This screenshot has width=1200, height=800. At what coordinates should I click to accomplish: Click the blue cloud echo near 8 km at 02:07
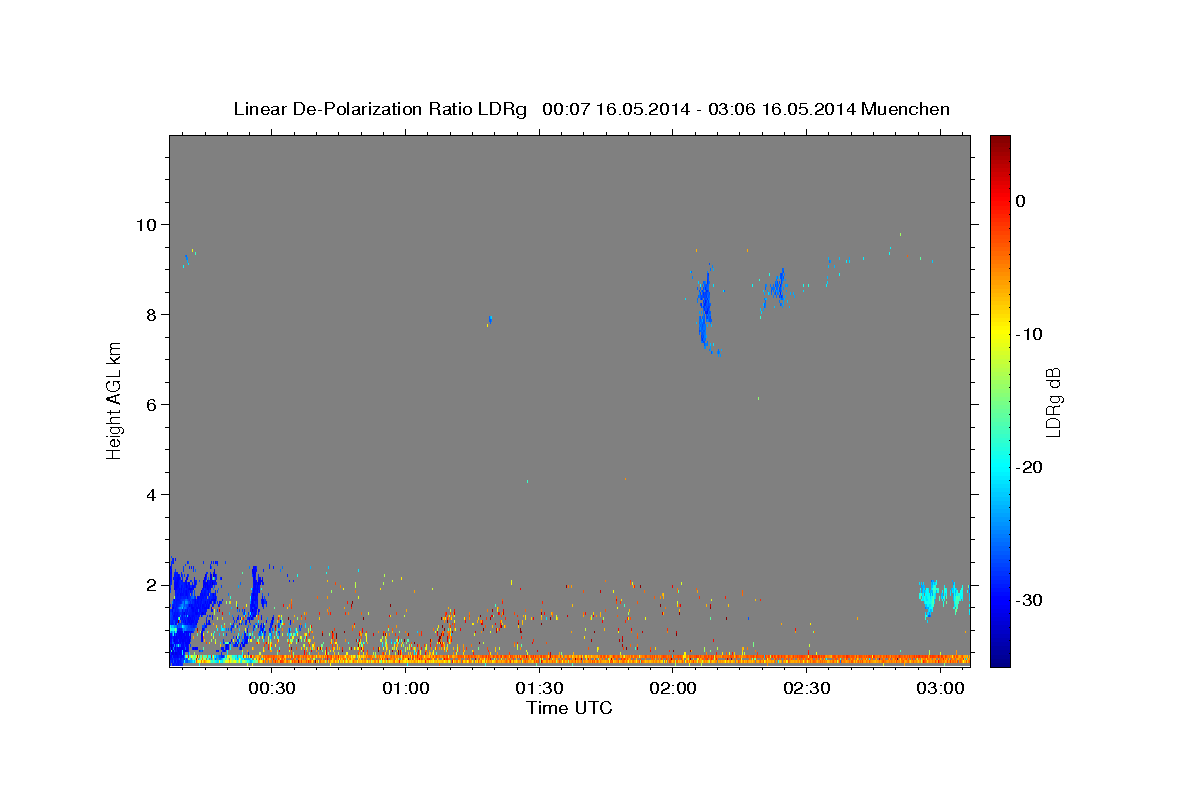tap(705, 308)
